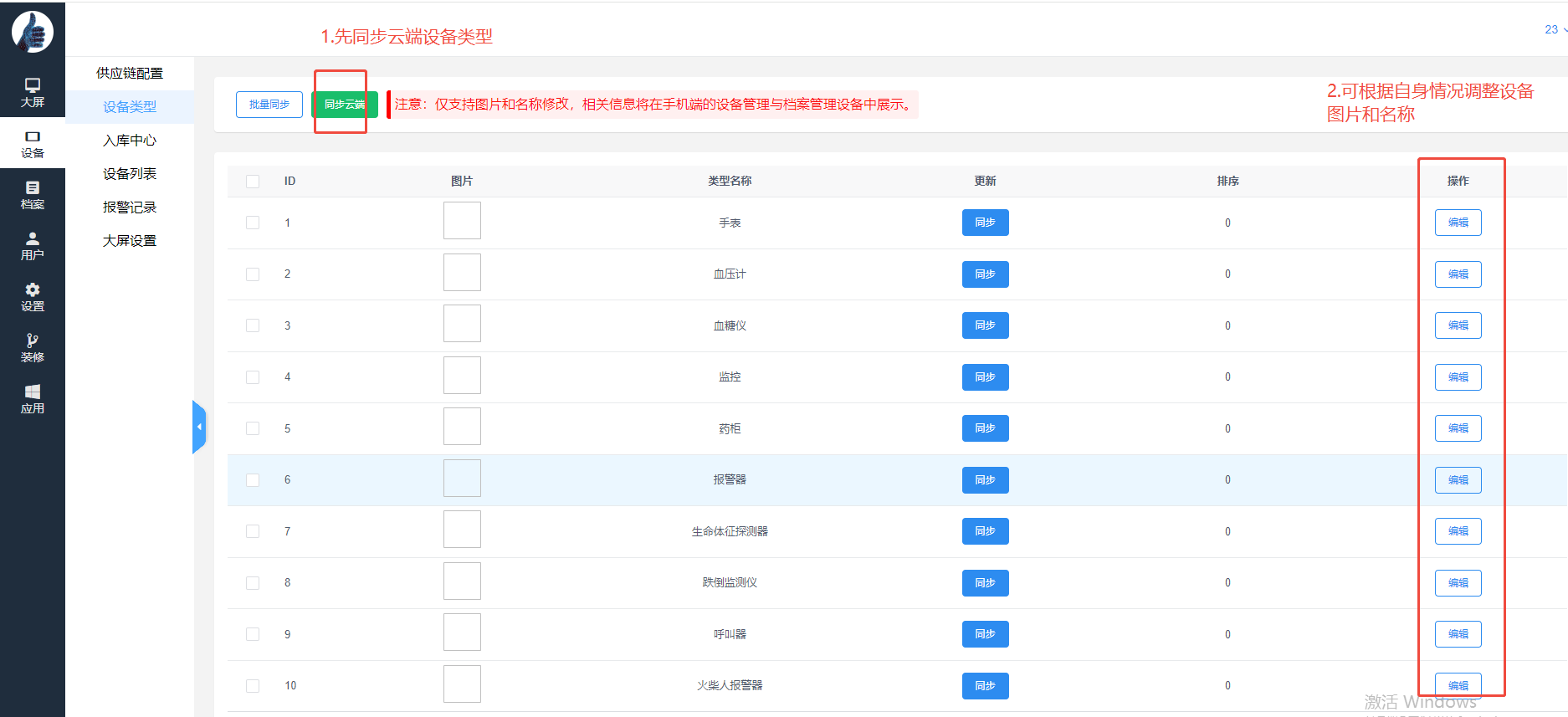Click the 排序 column header
Screen dimensions: 1568x717
[x=1227, y=181]
